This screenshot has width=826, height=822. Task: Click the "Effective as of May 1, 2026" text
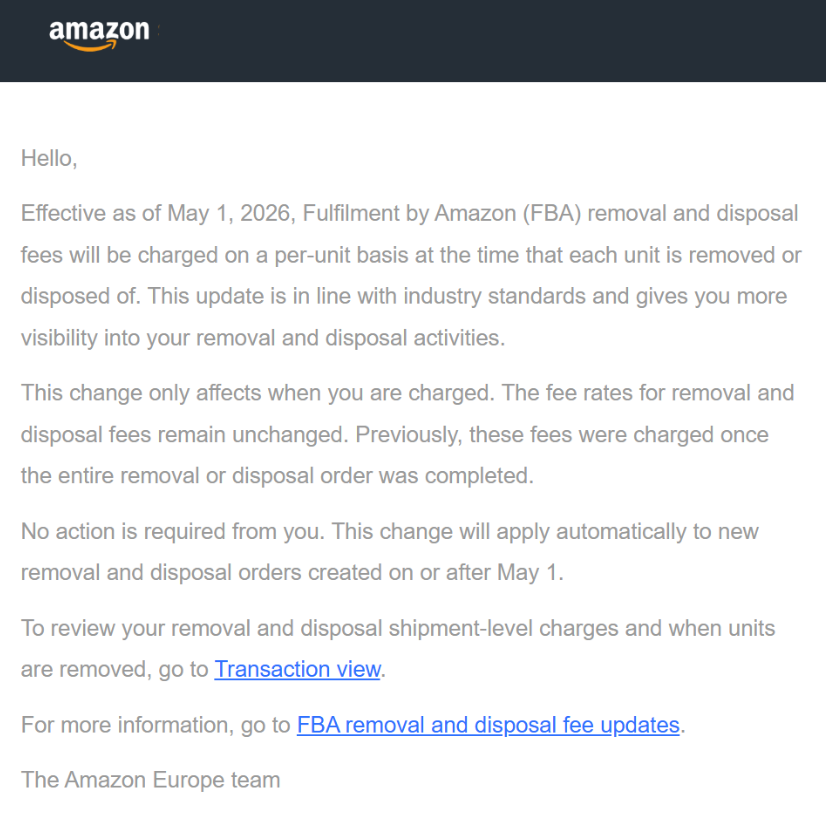(156, 213)
